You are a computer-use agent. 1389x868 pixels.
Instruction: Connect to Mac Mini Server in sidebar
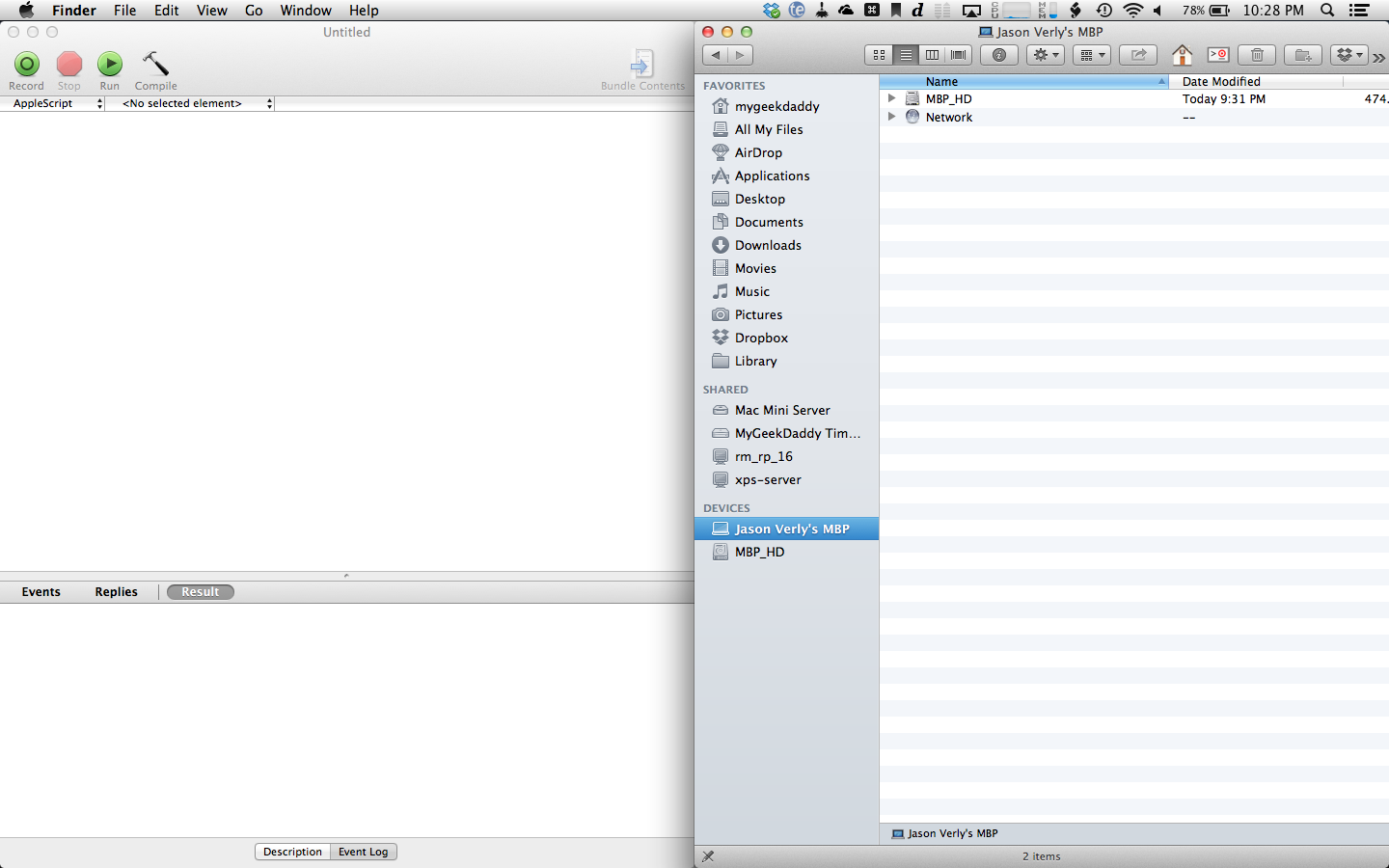786,410
